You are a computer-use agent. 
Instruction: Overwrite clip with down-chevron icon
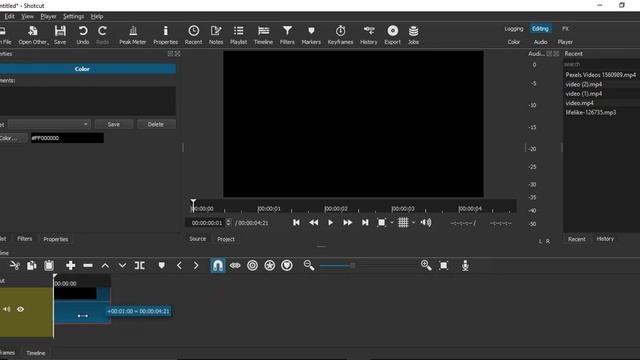click(x=122, y=266)
